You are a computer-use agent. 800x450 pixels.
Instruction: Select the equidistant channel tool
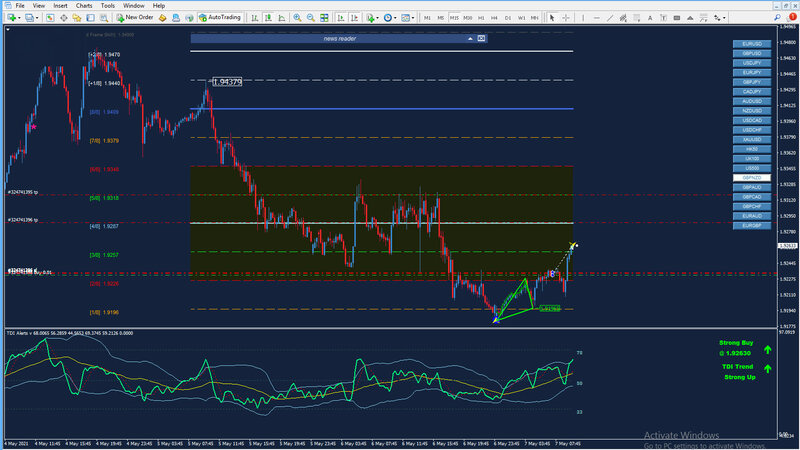tap(623, 18)
